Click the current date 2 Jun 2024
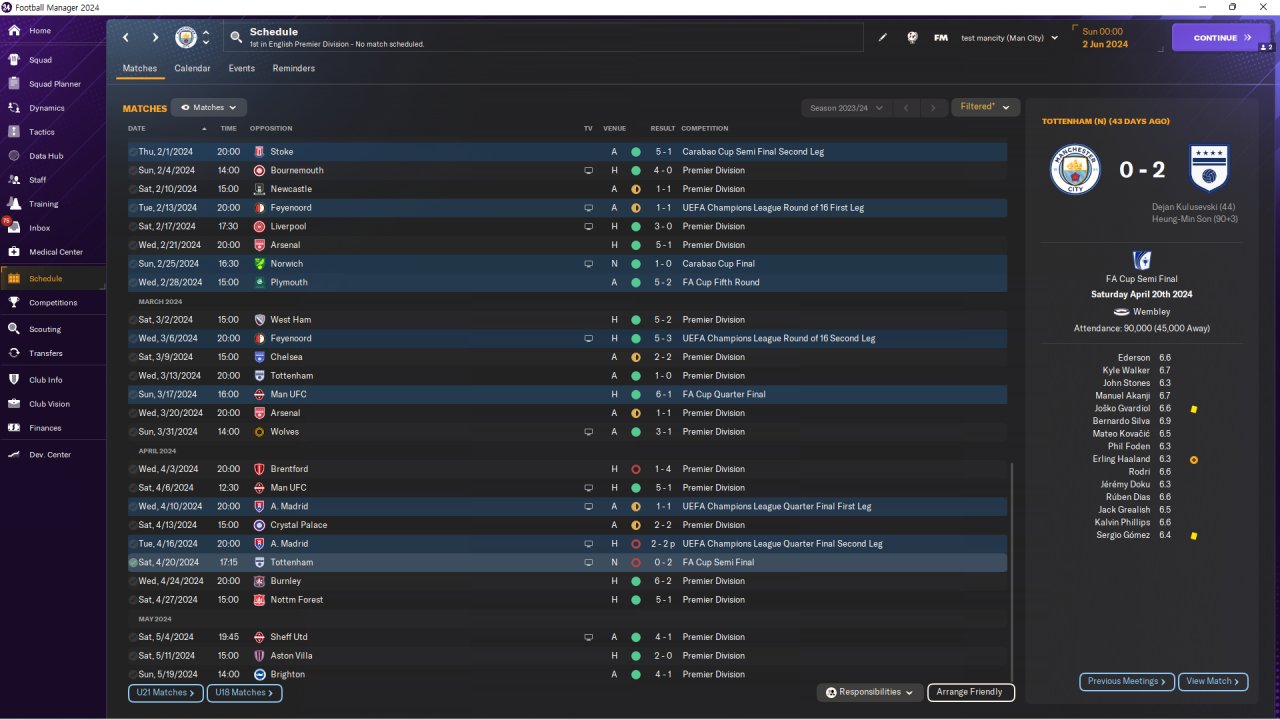 click(x=1104, y=45)
